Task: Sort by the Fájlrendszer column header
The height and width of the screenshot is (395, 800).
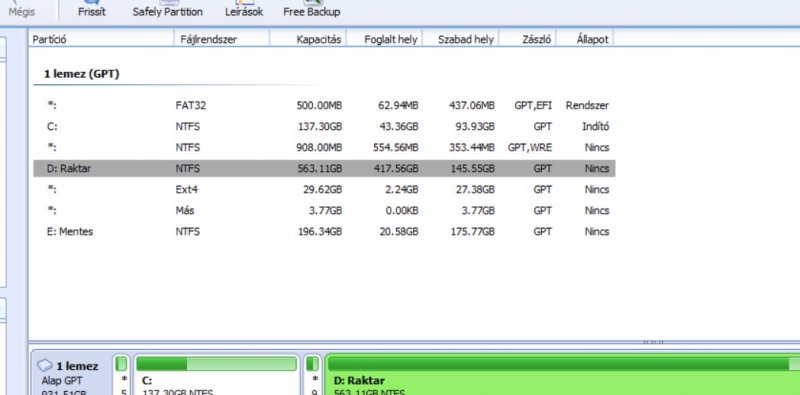Action: (222, 39)
